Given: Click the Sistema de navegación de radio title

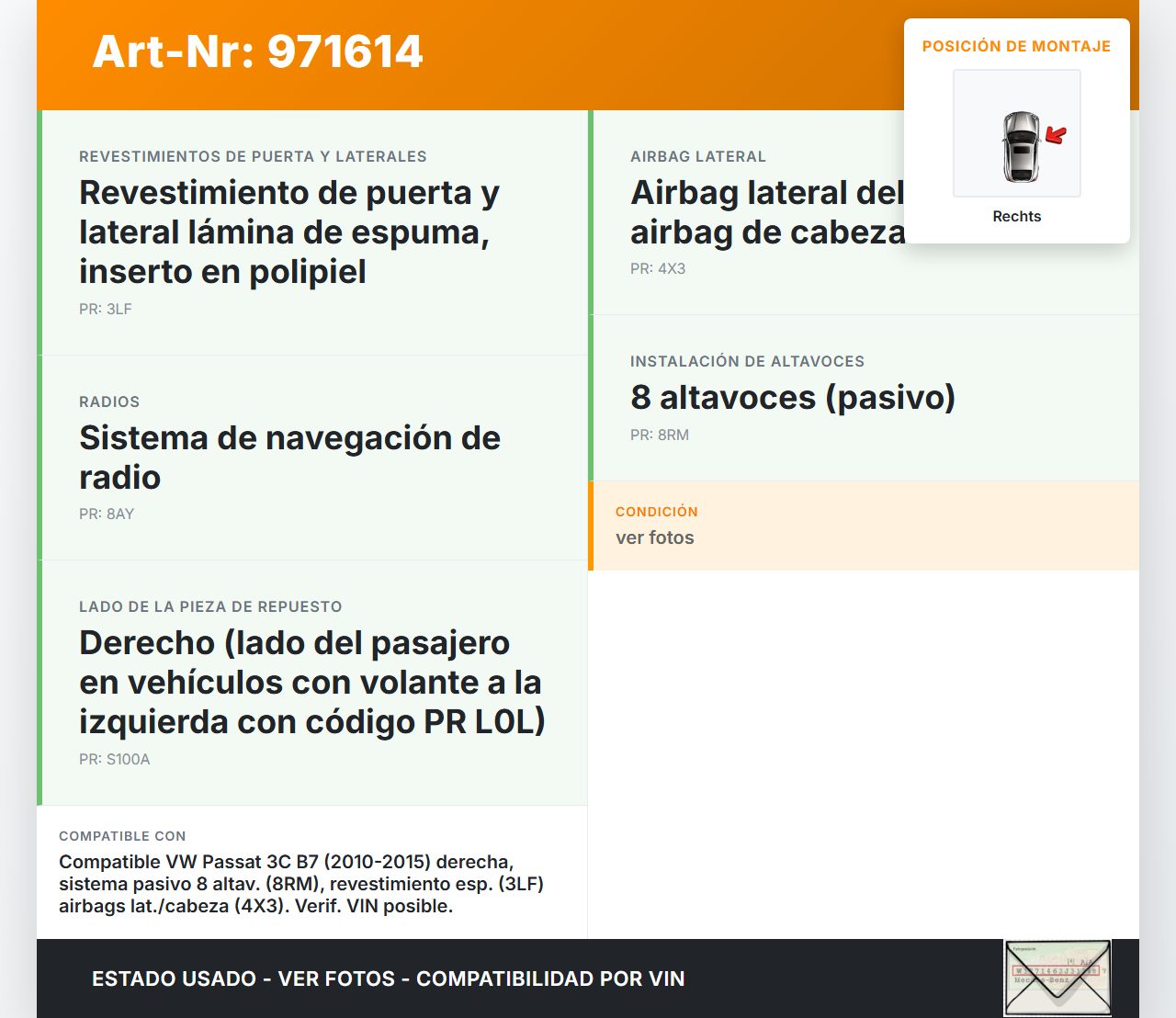Looking at the screenshot, I should pos(289,458).
